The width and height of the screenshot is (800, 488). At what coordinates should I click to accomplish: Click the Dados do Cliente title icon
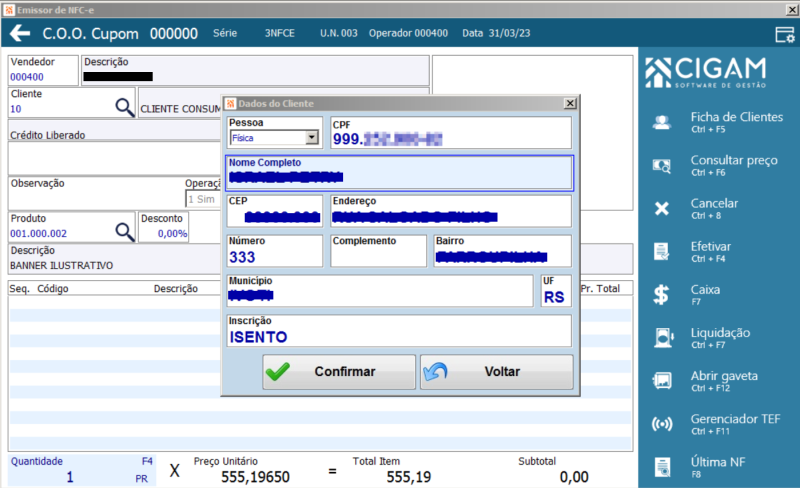pyautogui.click(x=231, y=103)
